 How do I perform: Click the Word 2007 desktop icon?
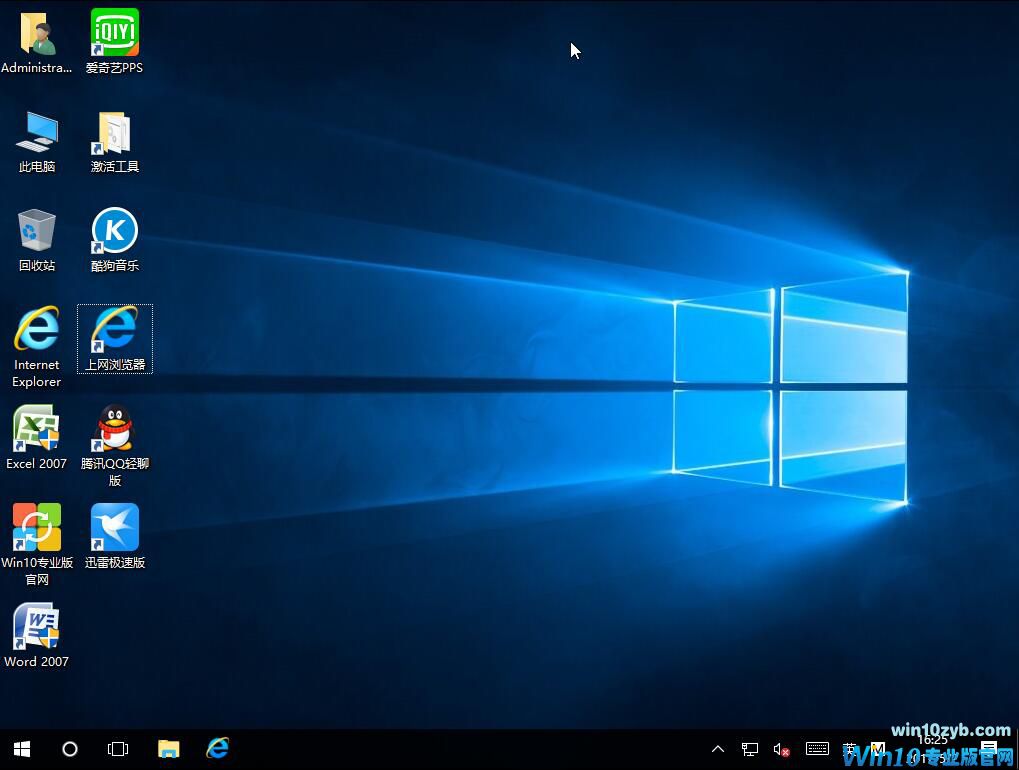37,627
